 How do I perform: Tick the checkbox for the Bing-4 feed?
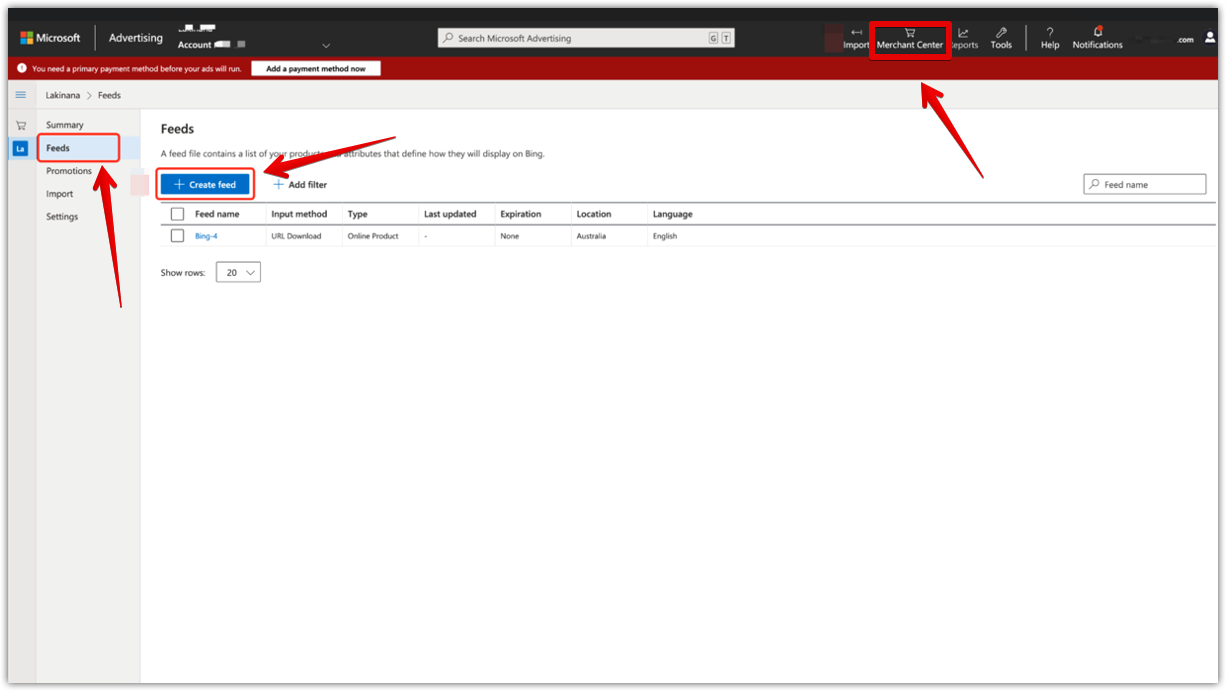tap(177, 236)
